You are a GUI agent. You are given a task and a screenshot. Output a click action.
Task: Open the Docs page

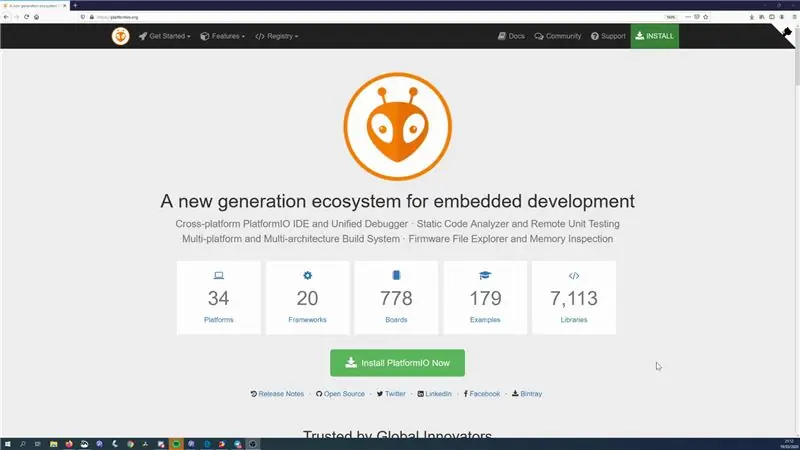[511, 36]
